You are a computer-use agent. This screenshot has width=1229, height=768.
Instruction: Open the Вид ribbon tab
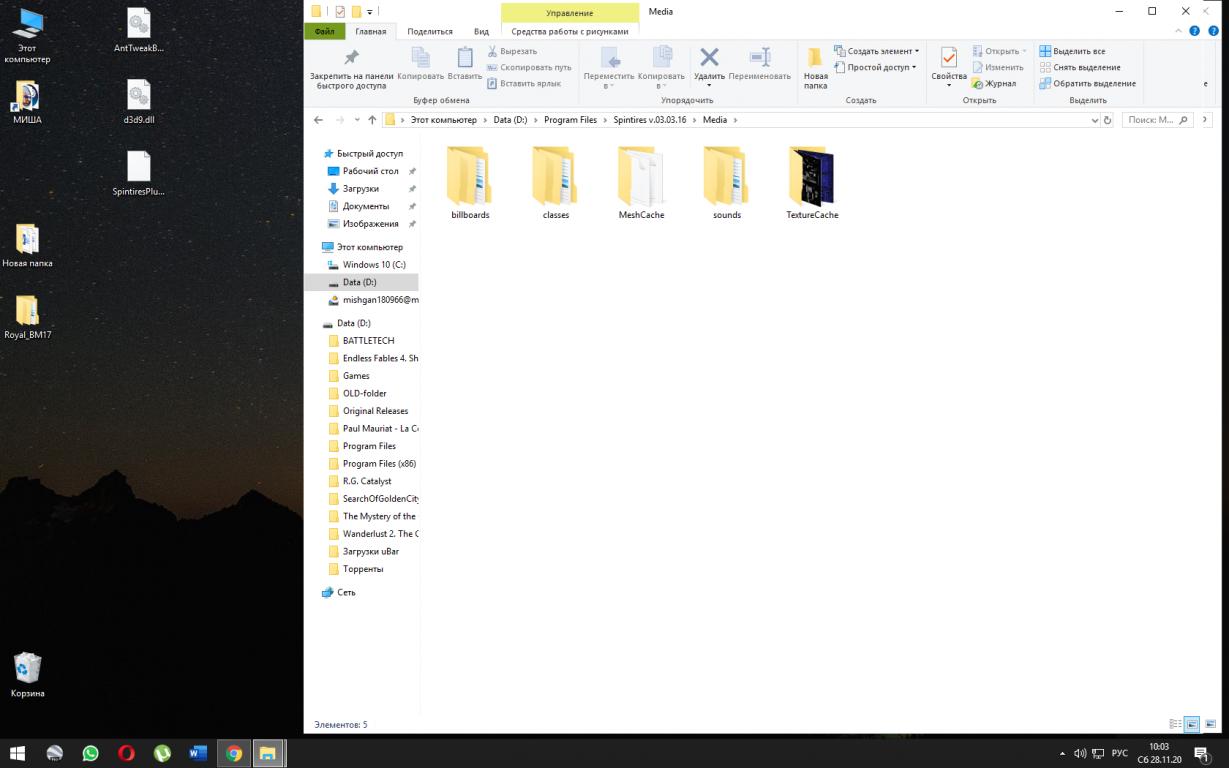(x=481, y=31)
